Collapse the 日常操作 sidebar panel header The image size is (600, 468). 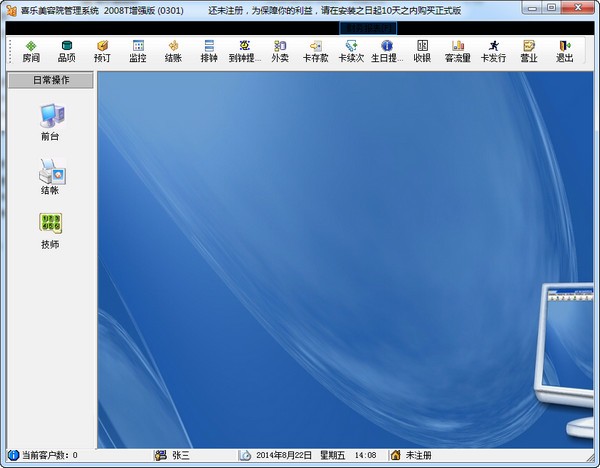(50, 80)
